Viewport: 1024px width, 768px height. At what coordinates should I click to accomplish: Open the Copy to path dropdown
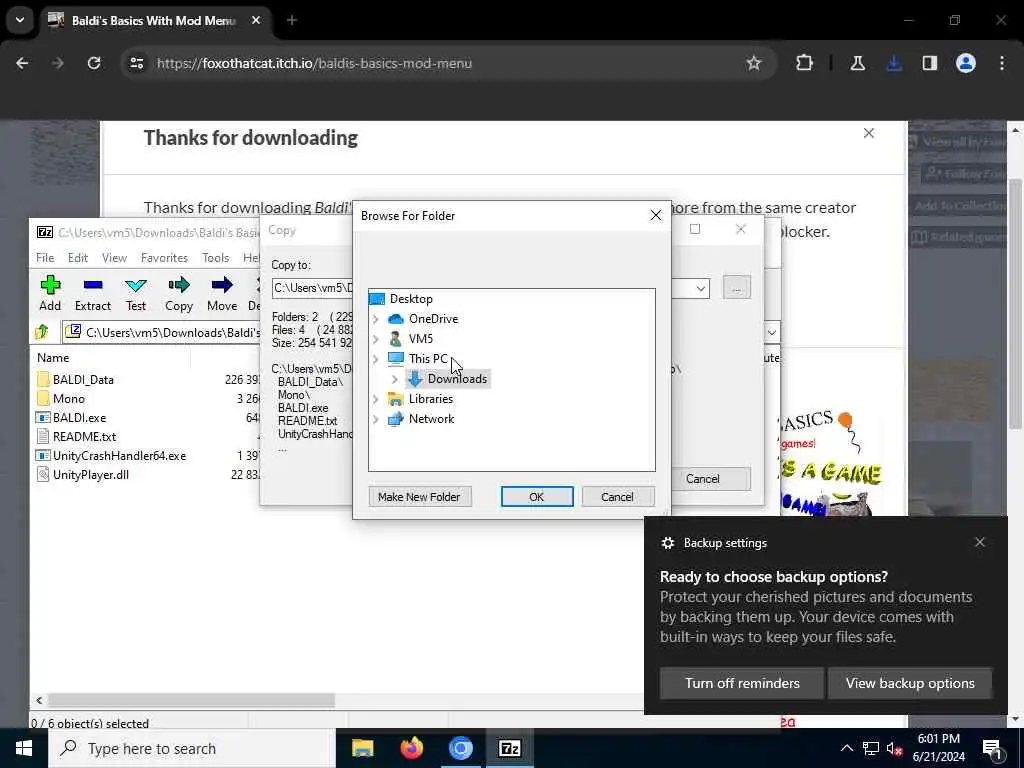(x=701, y=288)
